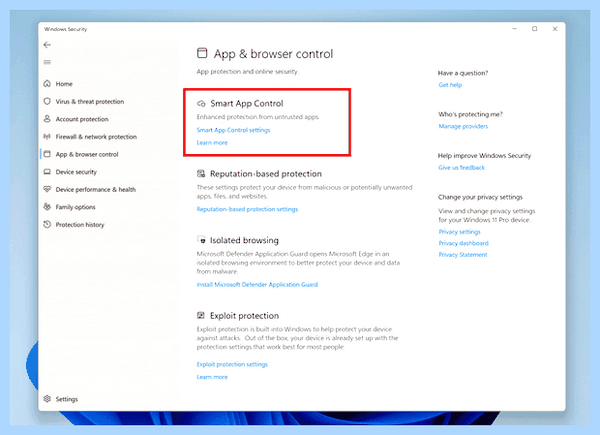Open Smart App Control settings link
600x435 pixels.
[x=233, y=130]
